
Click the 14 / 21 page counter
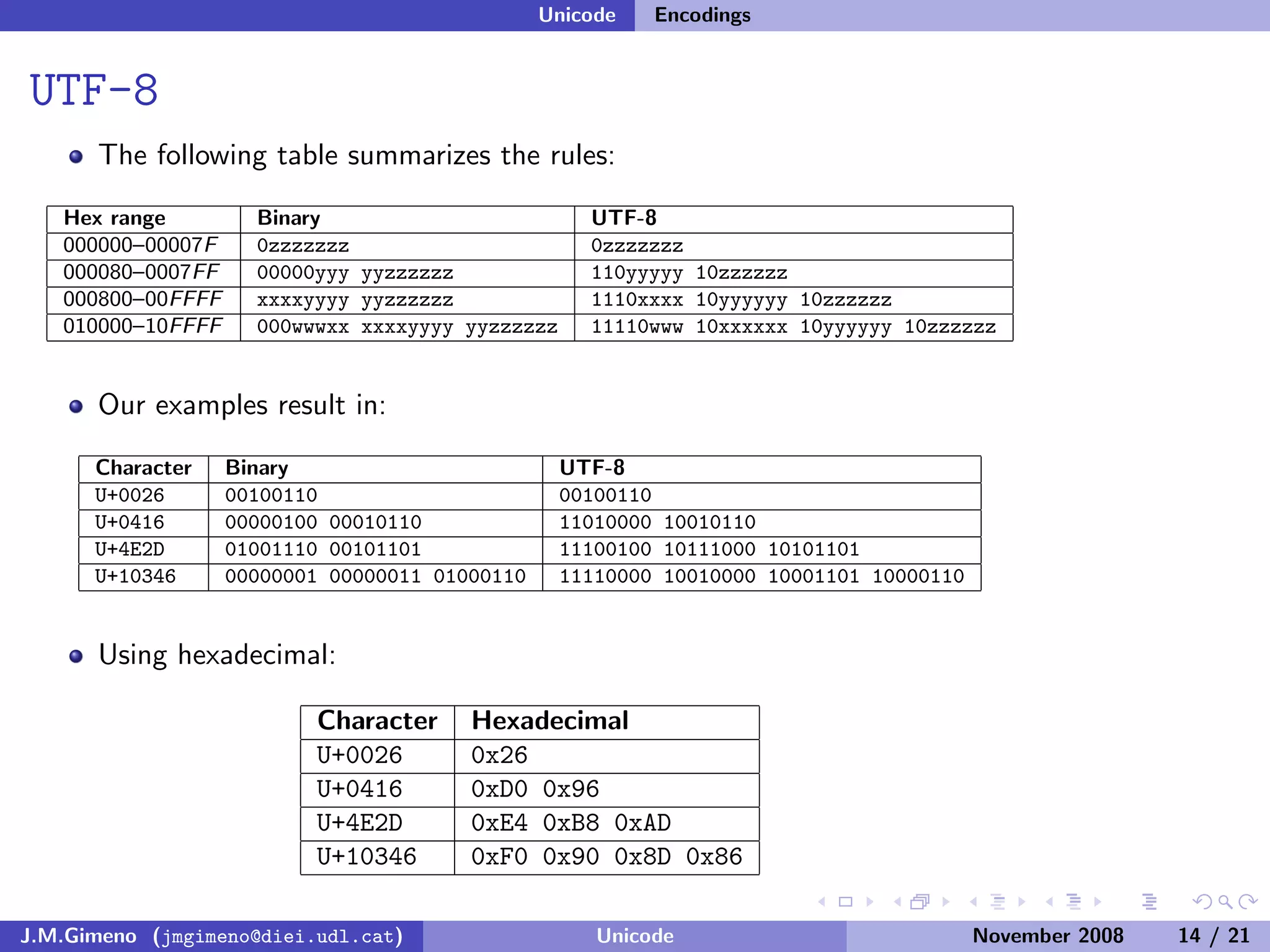tap(1213, 936)
